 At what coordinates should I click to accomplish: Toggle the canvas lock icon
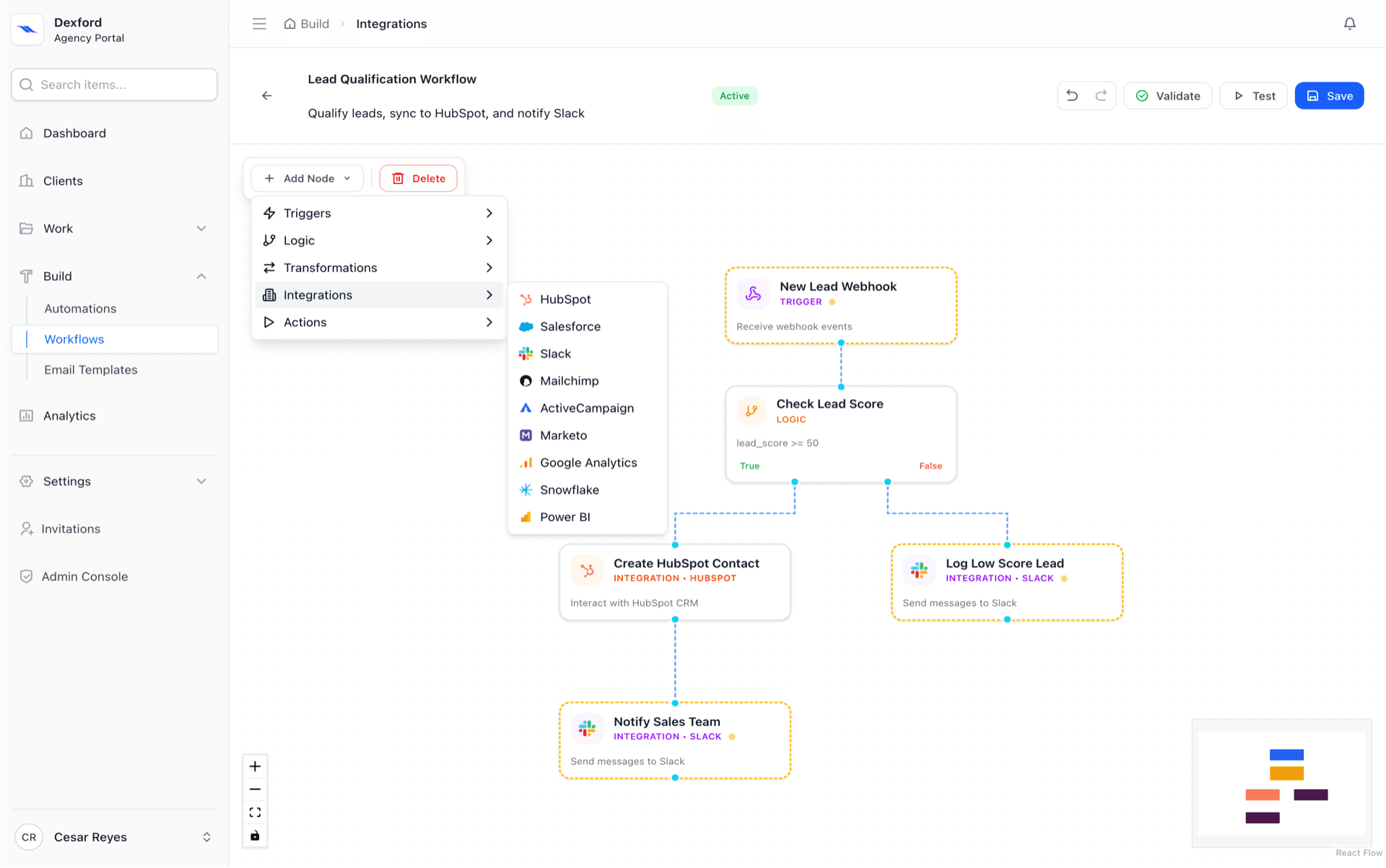pyautogui.click(x=255, y=836)
